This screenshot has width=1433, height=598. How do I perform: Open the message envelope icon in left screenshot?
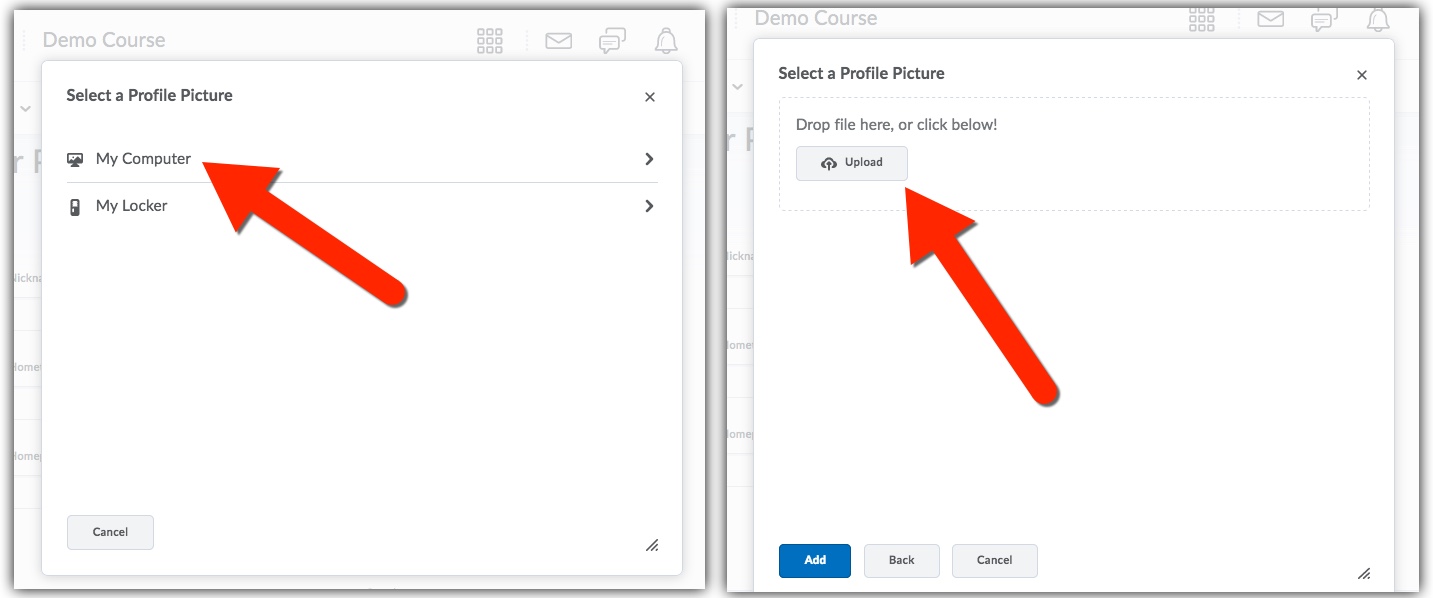coord(558,41)
